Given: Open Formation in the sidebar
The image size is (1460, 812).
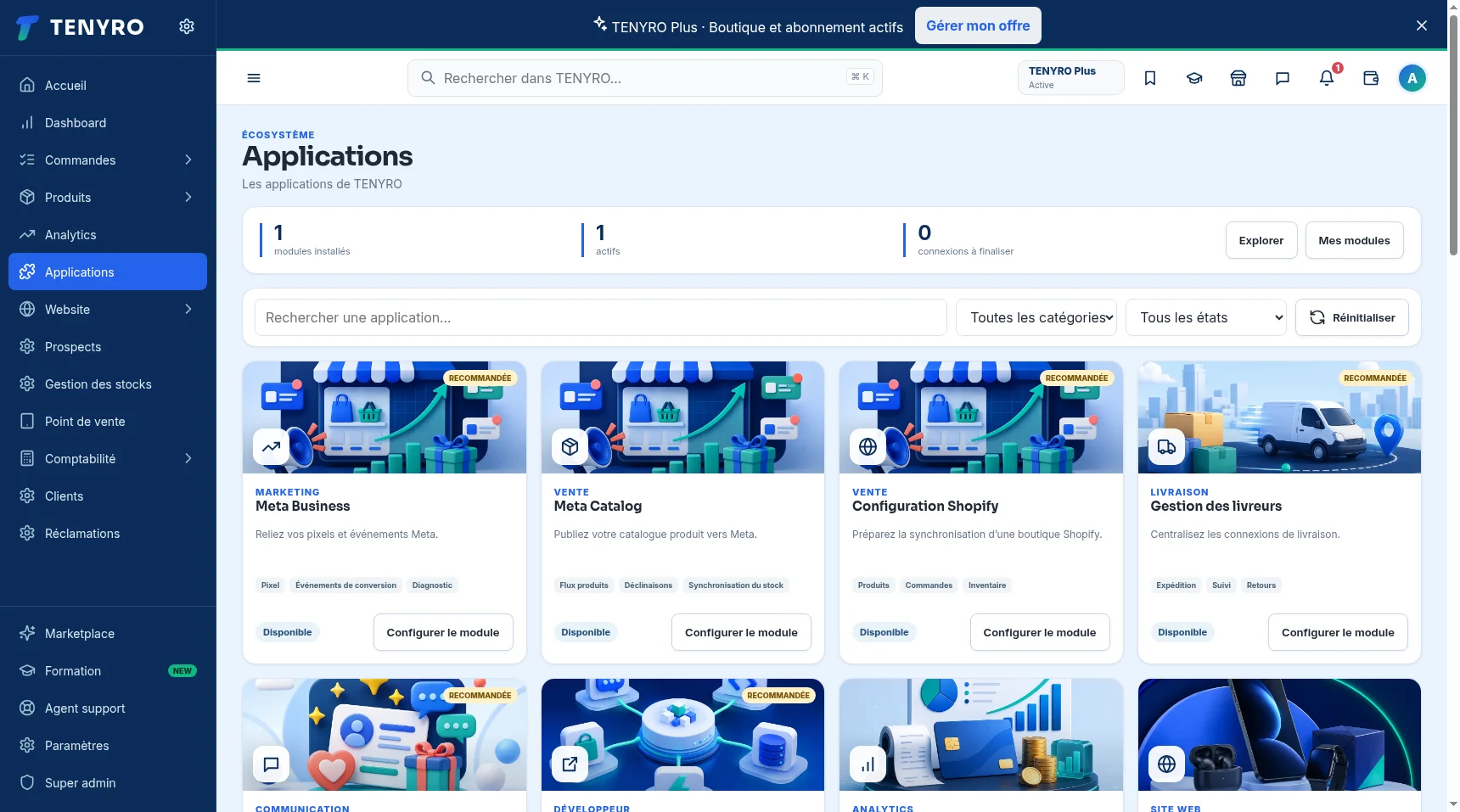Looking at the screenshot, I should pyautogui.click(x=108, y=670).
